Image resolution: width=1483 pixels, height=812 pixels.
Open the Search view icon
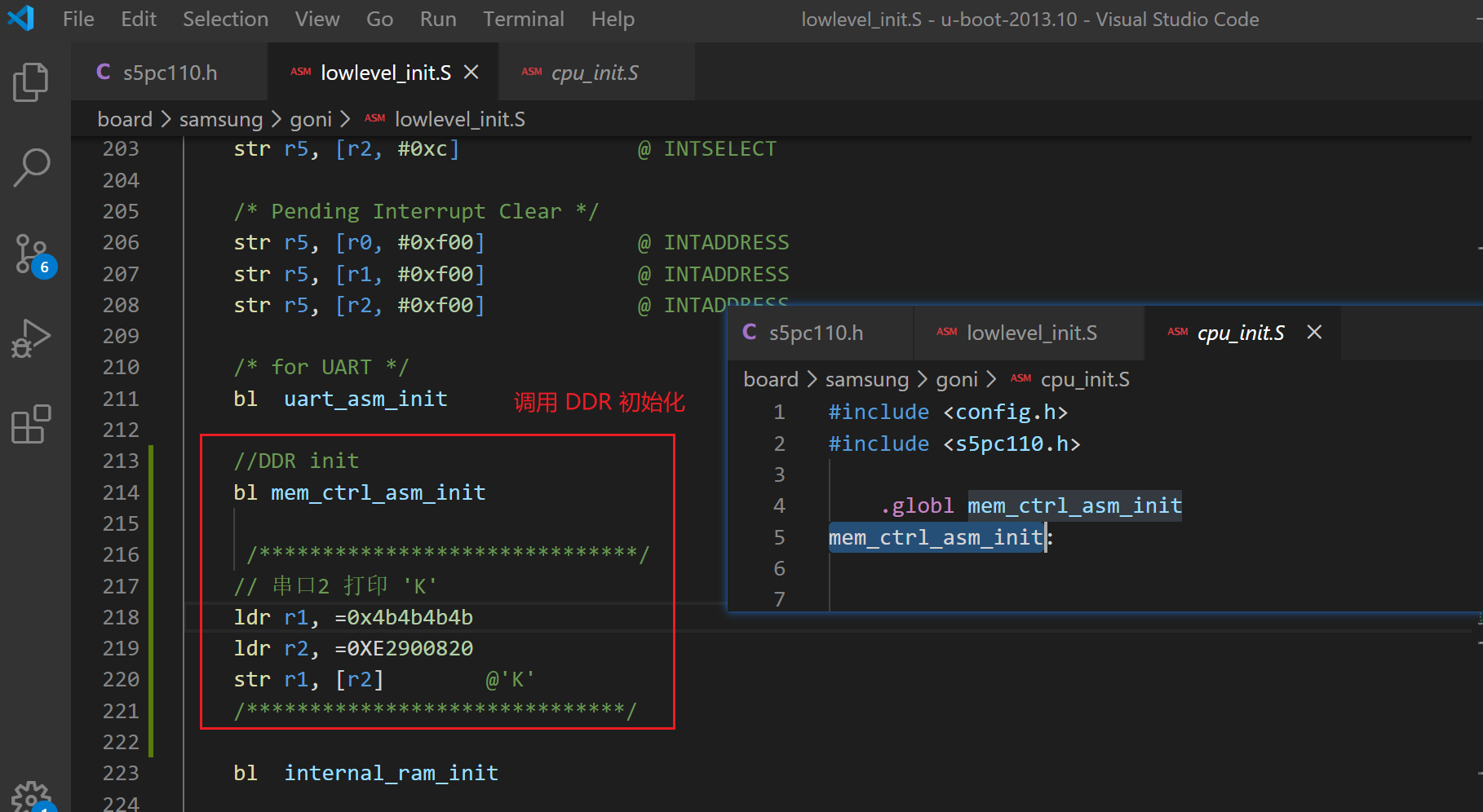point(31,167)
